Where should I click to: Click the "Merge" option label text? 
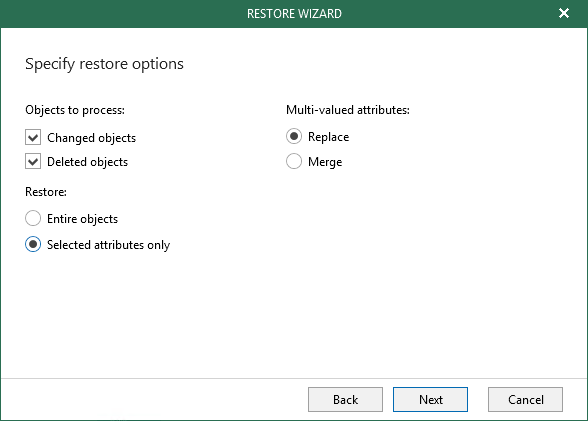[325, 162]
